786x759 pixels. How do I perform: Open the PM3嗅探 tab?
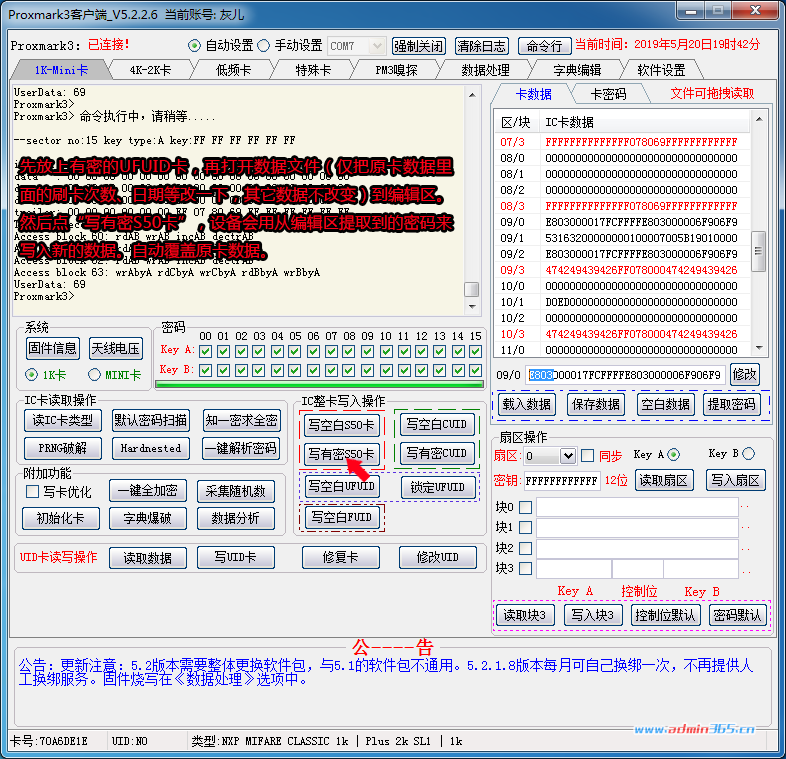point(396,70)
